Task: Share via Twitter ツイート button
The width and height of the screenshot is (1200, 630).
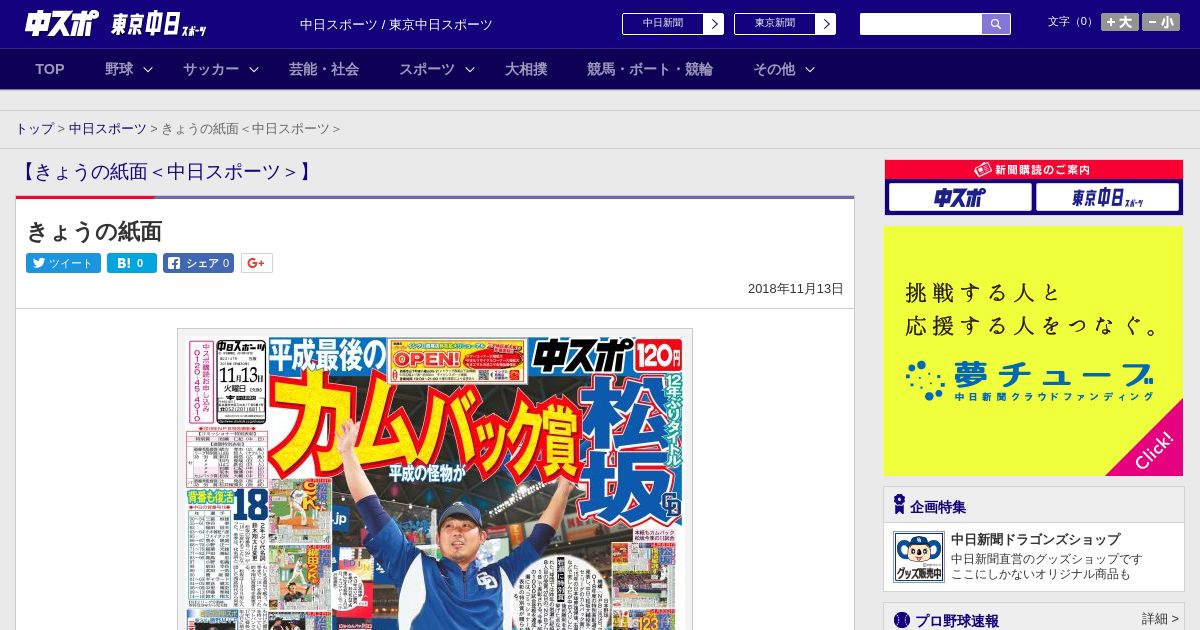Action: tap(63, 263)
